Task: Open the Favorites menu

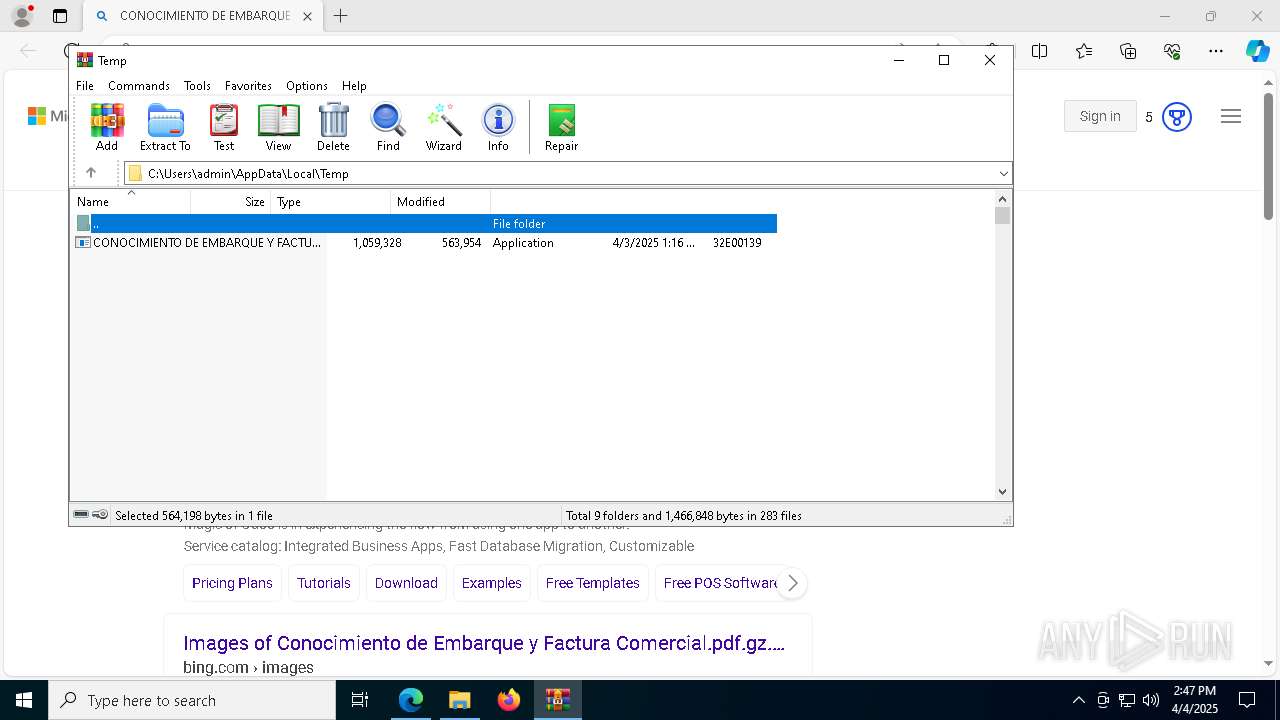Action: coord(248,86)
